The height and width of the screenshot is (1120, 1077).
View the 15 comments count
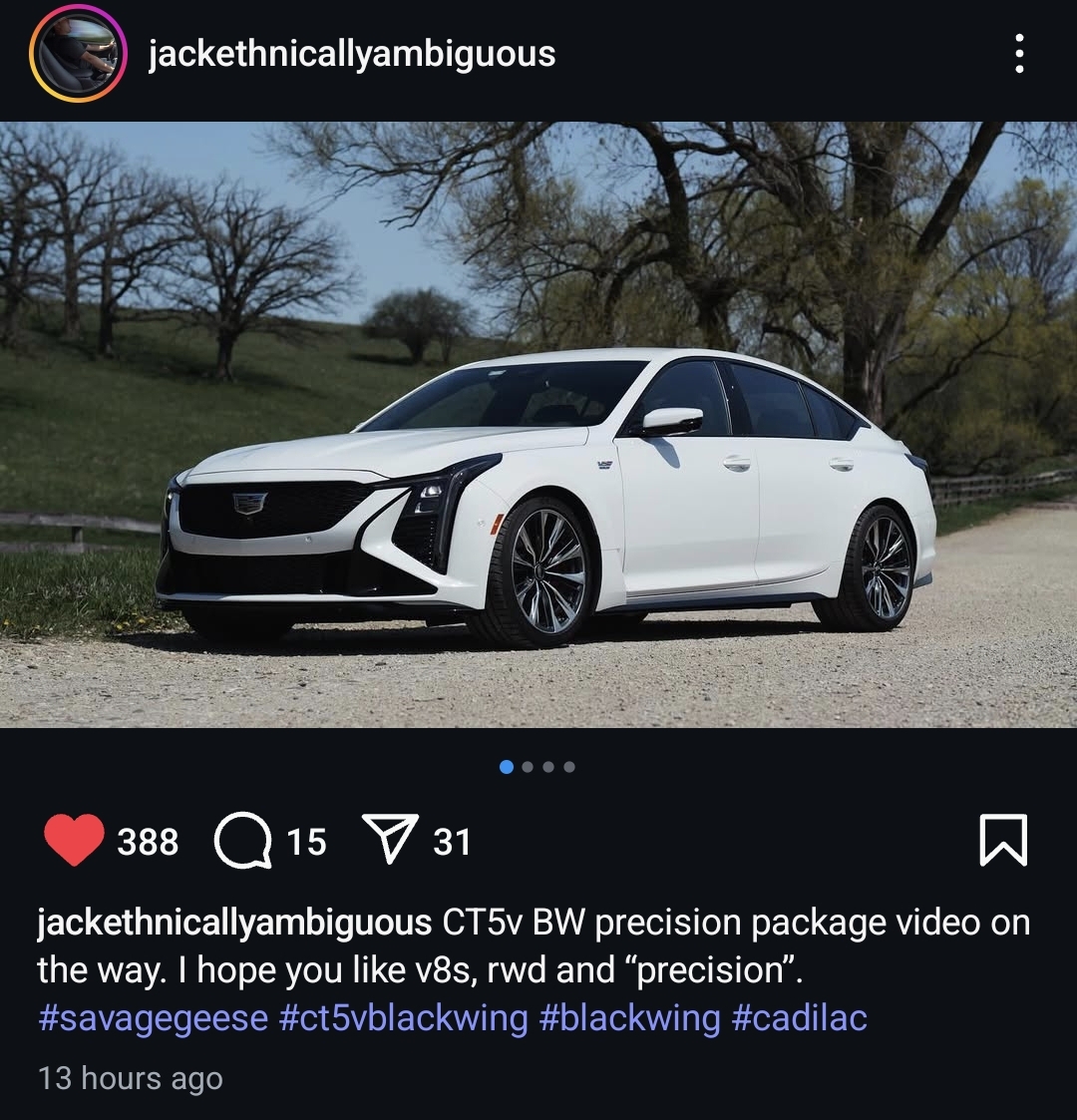pos(307,842)
